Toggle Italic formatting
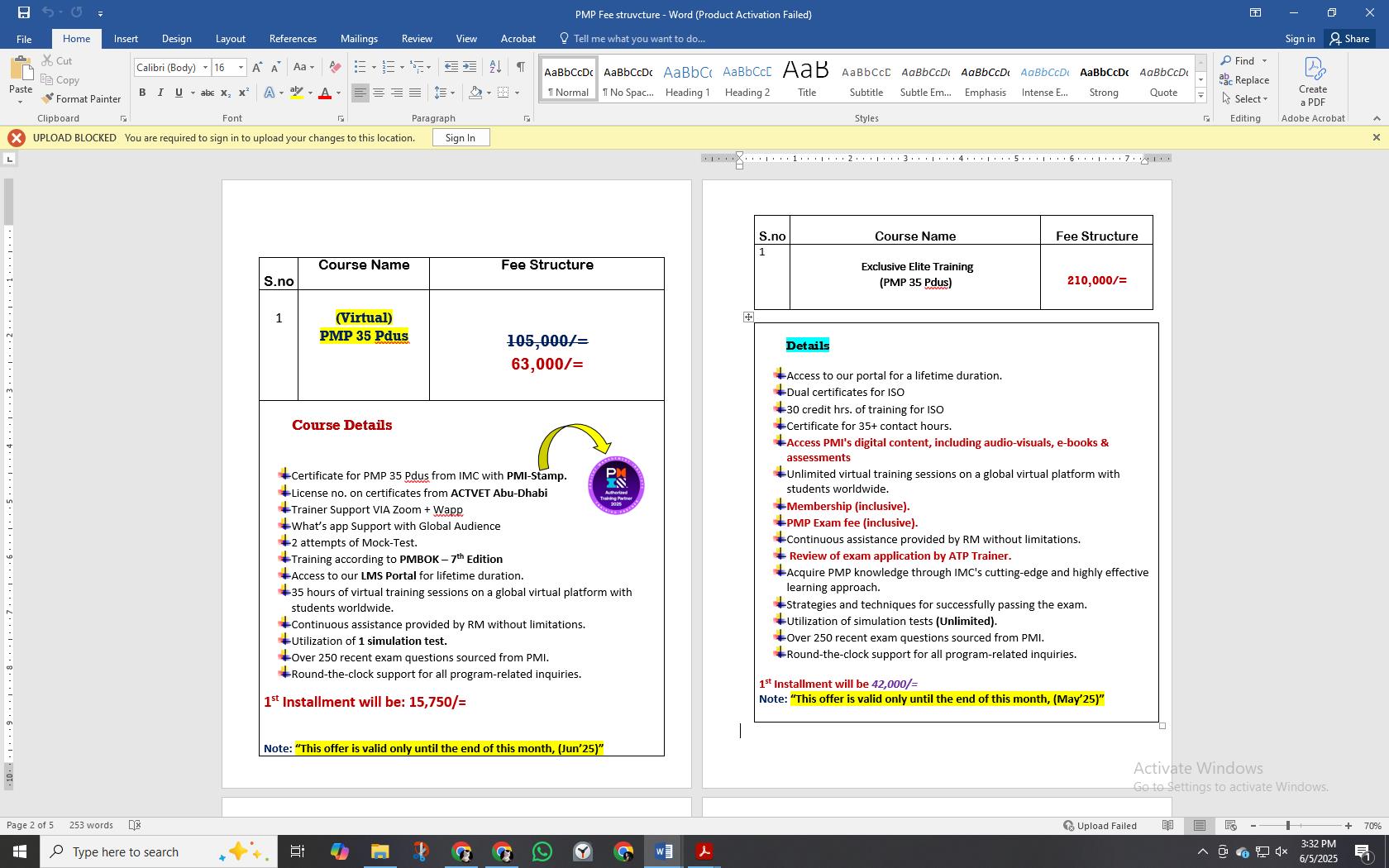This screenshot has height=868, width=1389. pos(160,93)
